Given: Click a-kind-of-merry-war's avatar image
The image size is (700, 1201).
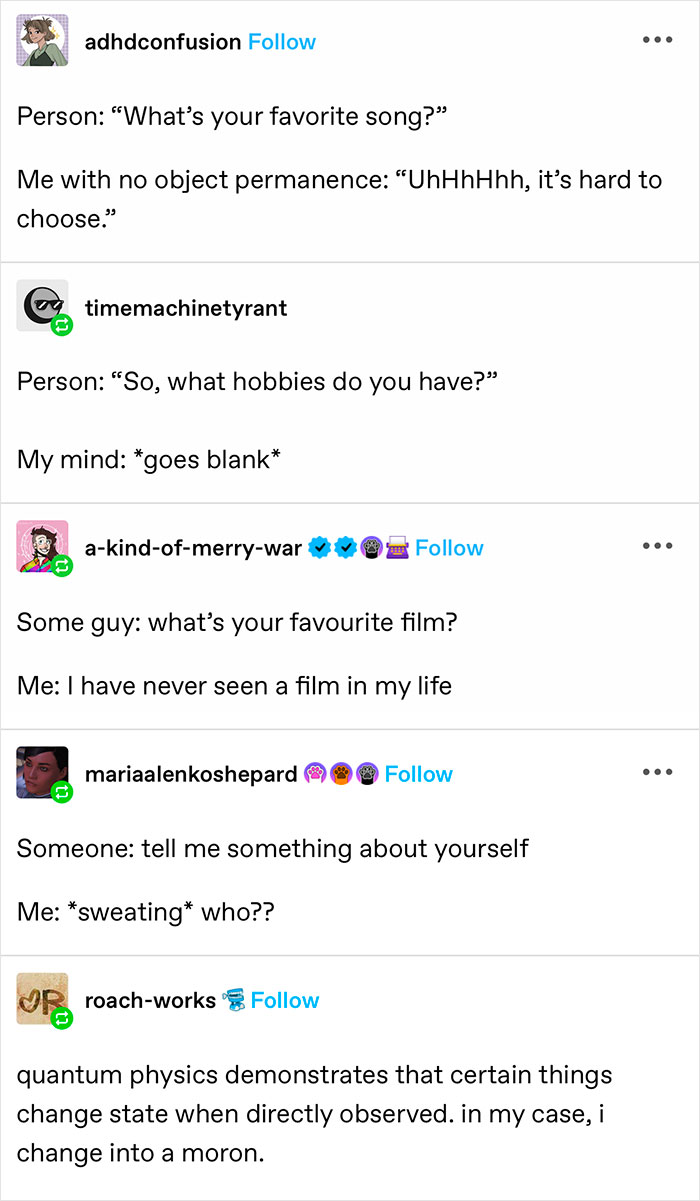Looking at the screenshot, I should pyautogui.click(x=42, y=546).
